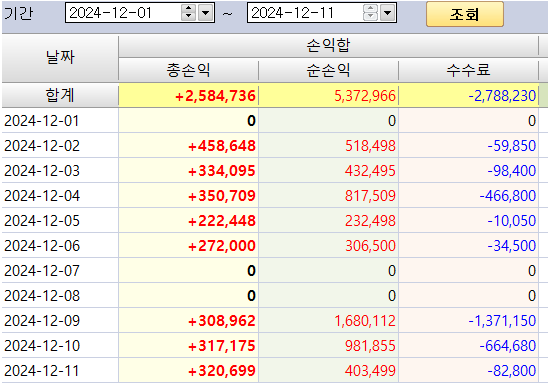Click the +222,448 profit cell
Viewport: 548px width, 392px height.
point(189,220)
